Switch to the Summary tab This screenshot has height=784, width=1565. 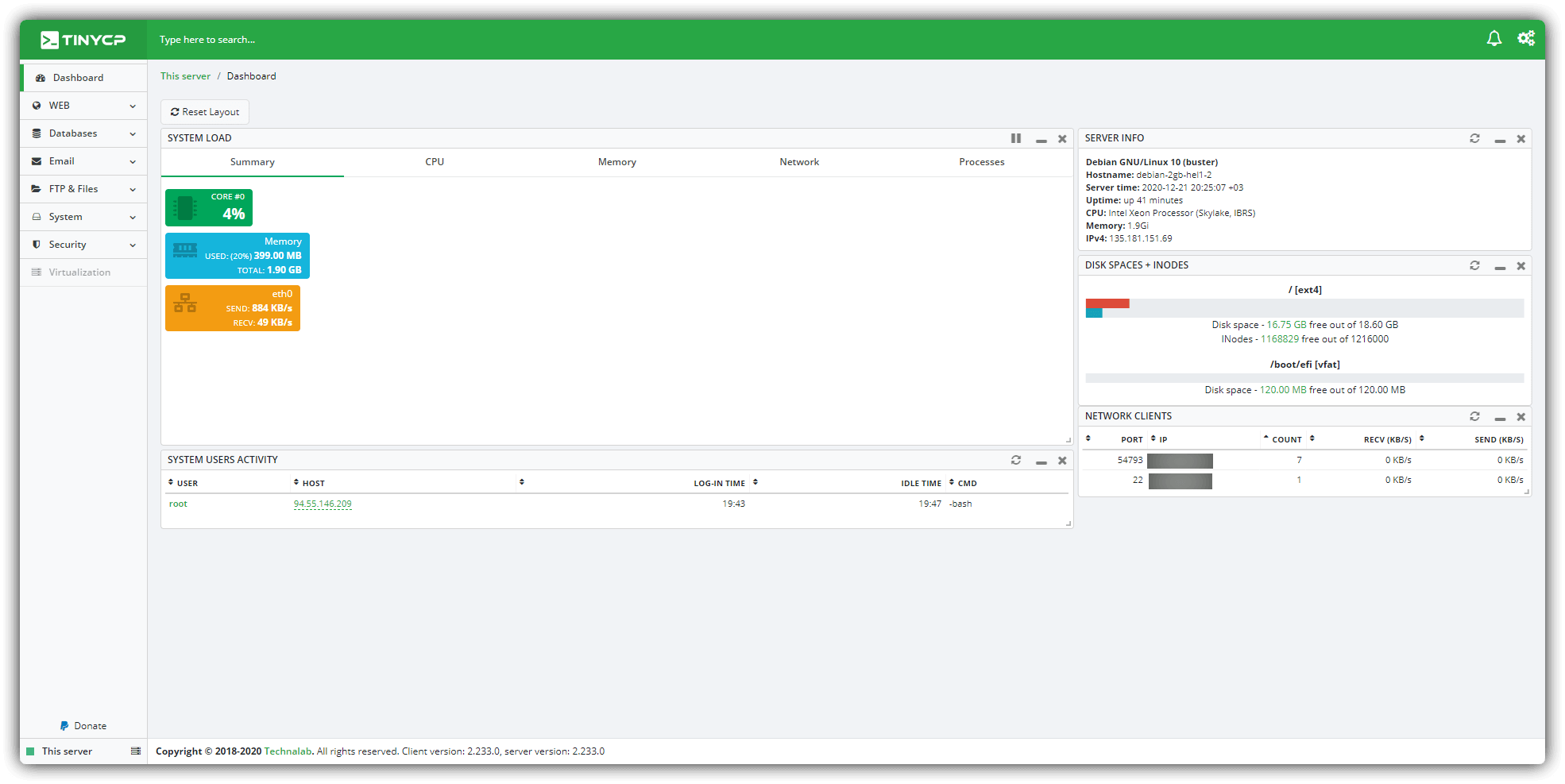(253, 162)
